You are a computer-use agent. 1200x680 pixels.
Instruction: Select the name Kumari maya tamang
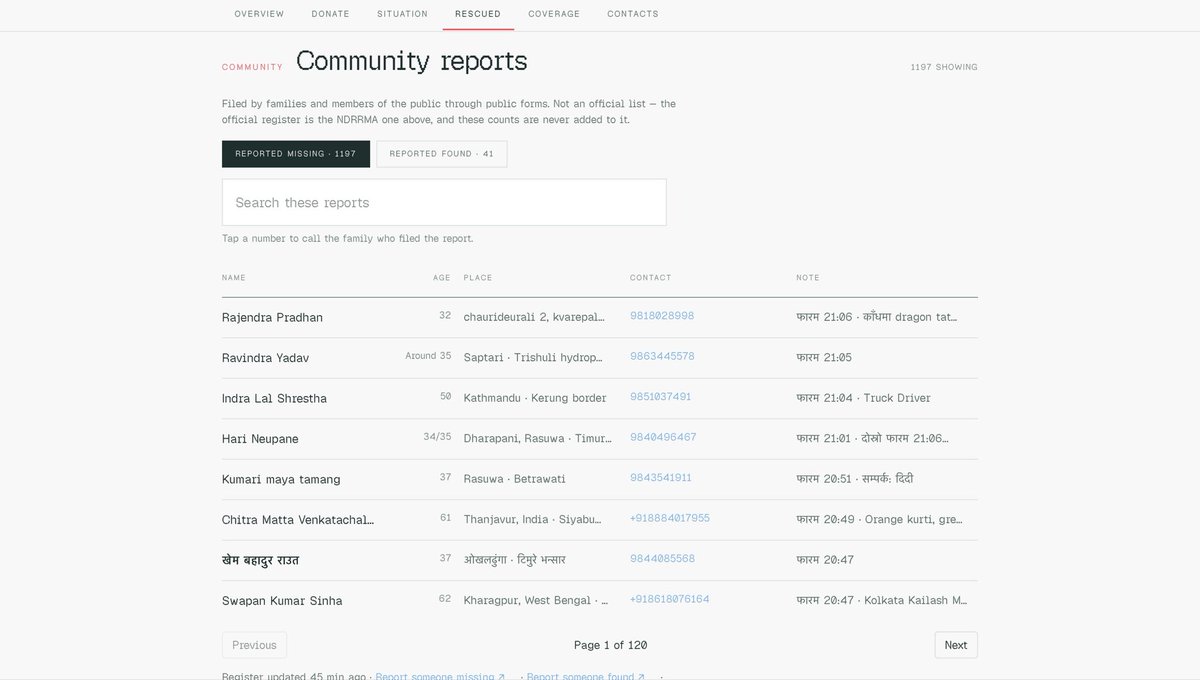click(281, 479)
